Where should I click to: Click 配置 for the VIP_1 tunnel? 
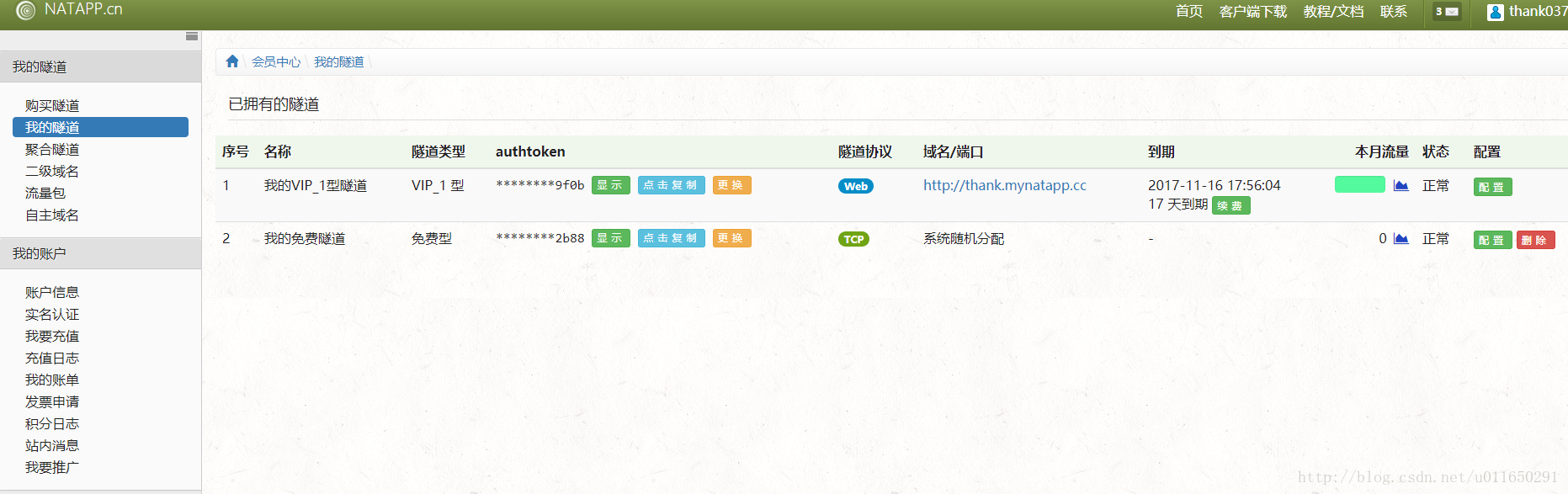click(1491, 187)
